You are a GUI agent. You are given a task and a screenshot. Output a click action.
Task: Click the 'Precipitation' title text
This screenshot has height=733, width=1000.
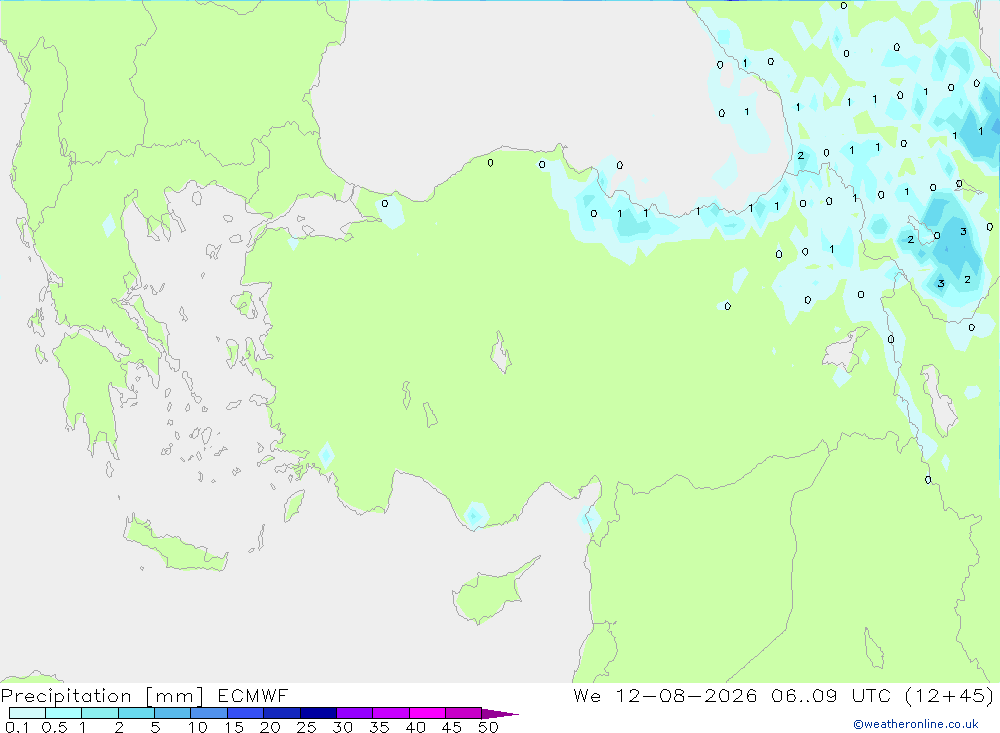click(x=66, y=695)
